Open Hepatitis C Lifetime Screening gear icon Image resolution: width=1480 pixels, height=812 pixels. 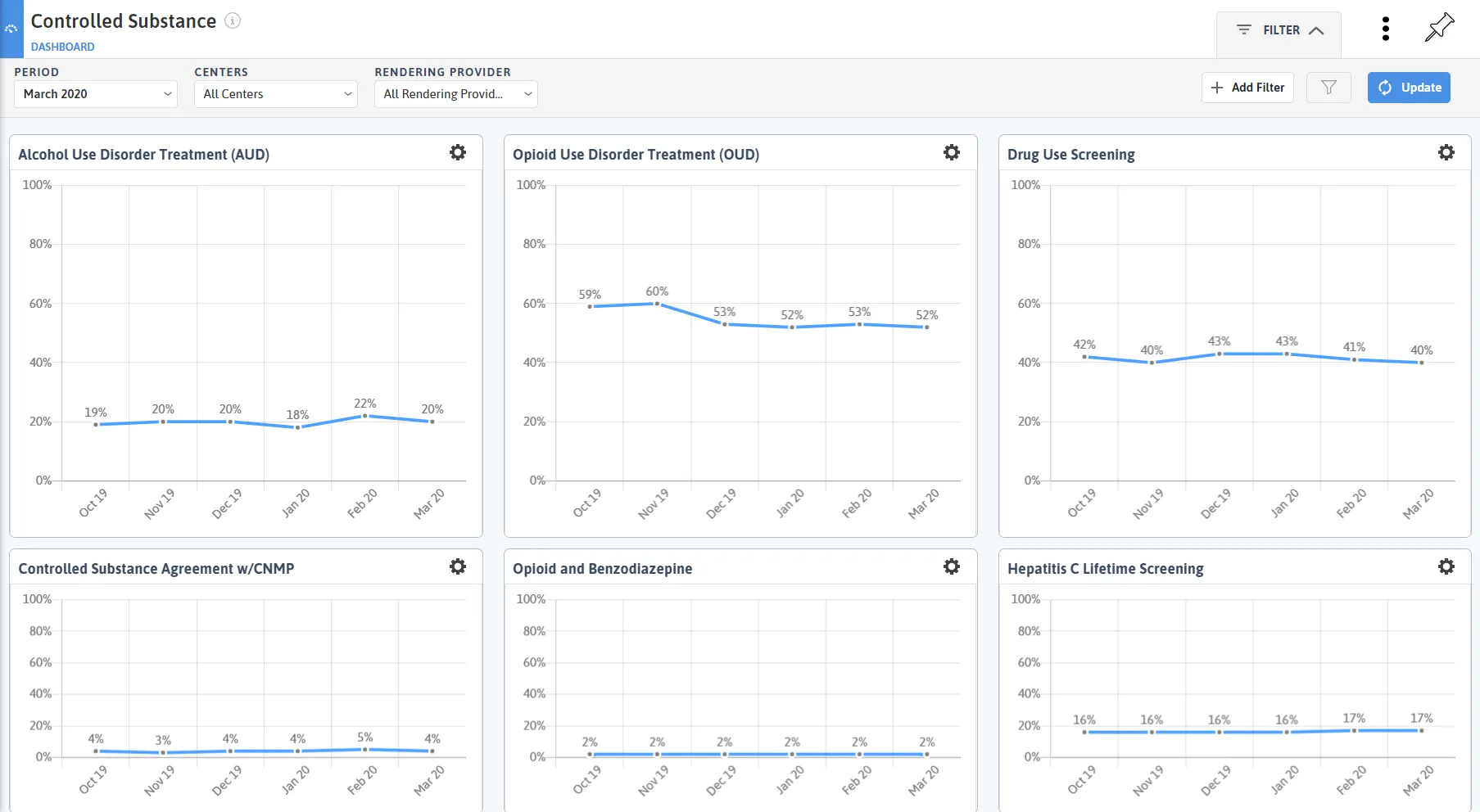point(1446,566)
